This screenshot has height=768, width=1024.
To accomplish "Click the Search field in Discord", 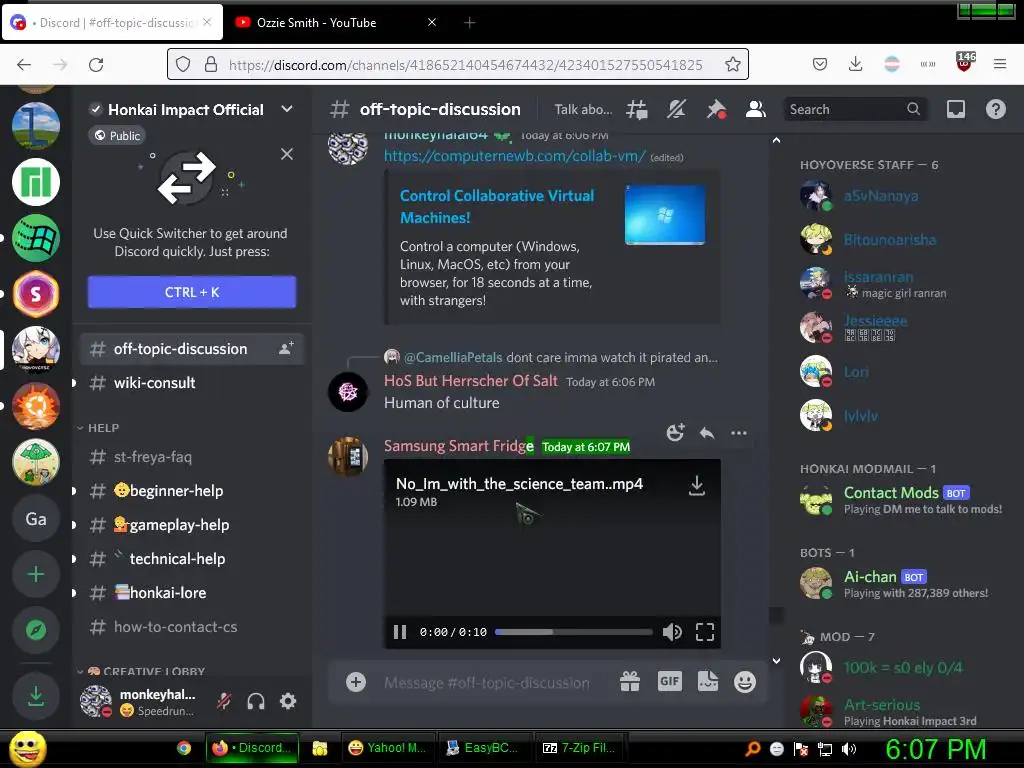I will coord(855,109).
